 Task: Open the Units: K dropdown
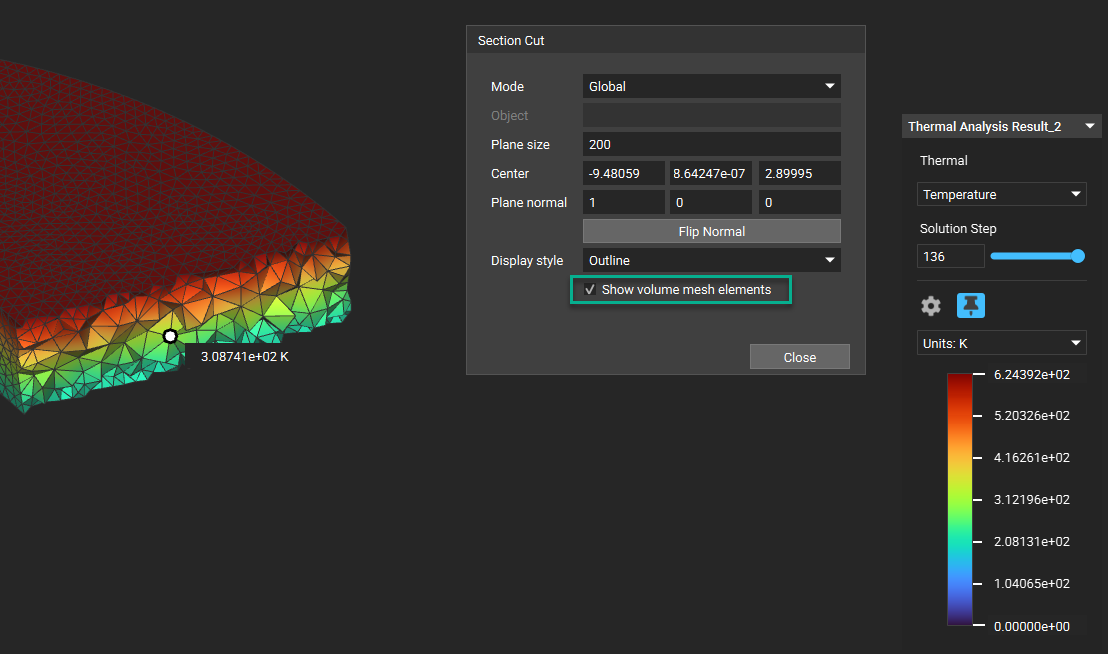pos(1001,343)
